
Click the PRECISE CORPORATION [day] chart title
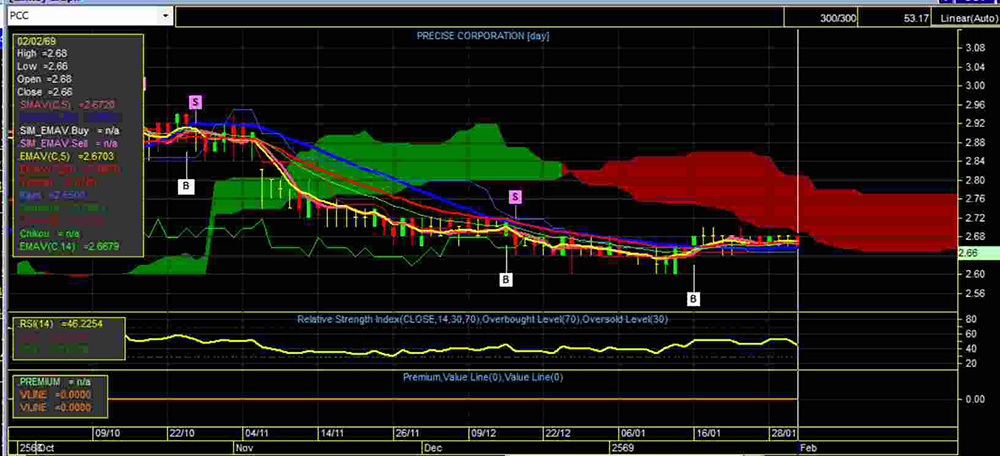483,36
